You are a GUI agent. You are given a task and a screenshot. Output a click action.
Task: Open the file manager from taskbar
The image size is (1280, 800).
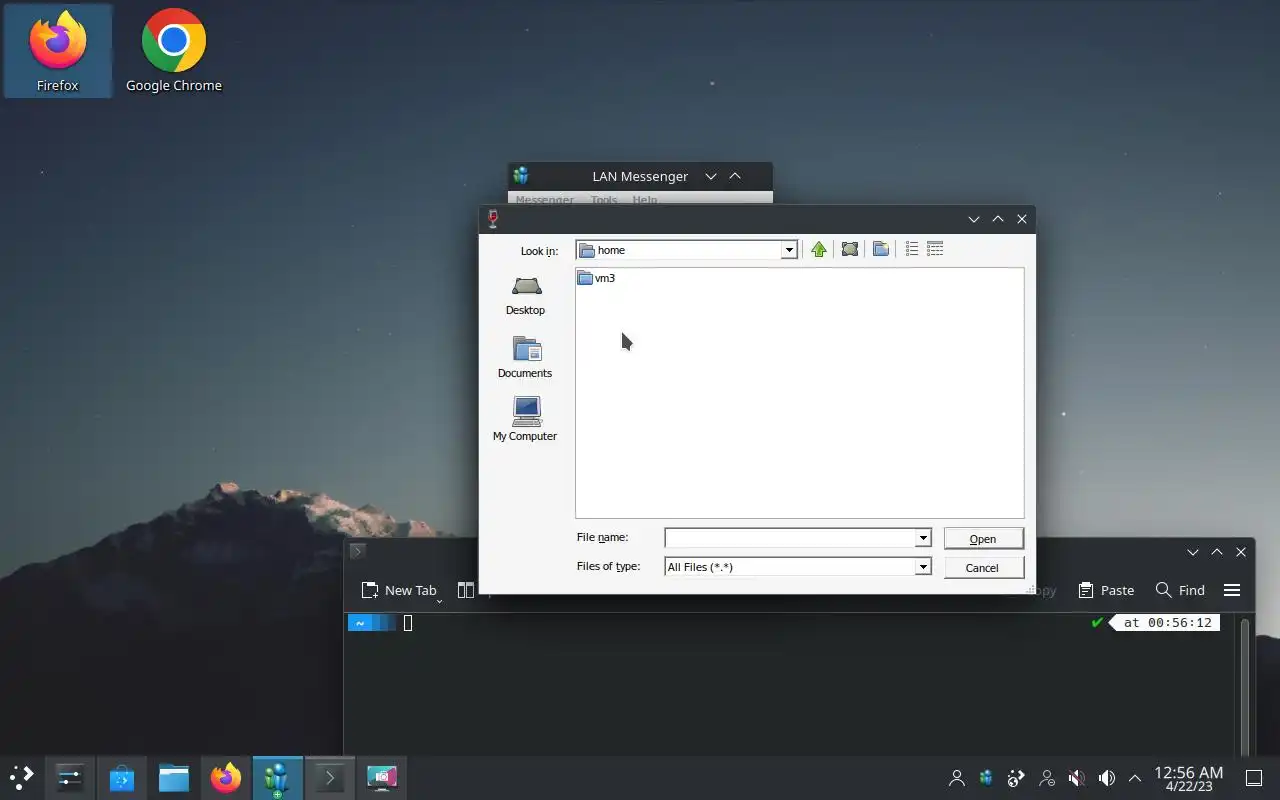(x=174, y=777)
